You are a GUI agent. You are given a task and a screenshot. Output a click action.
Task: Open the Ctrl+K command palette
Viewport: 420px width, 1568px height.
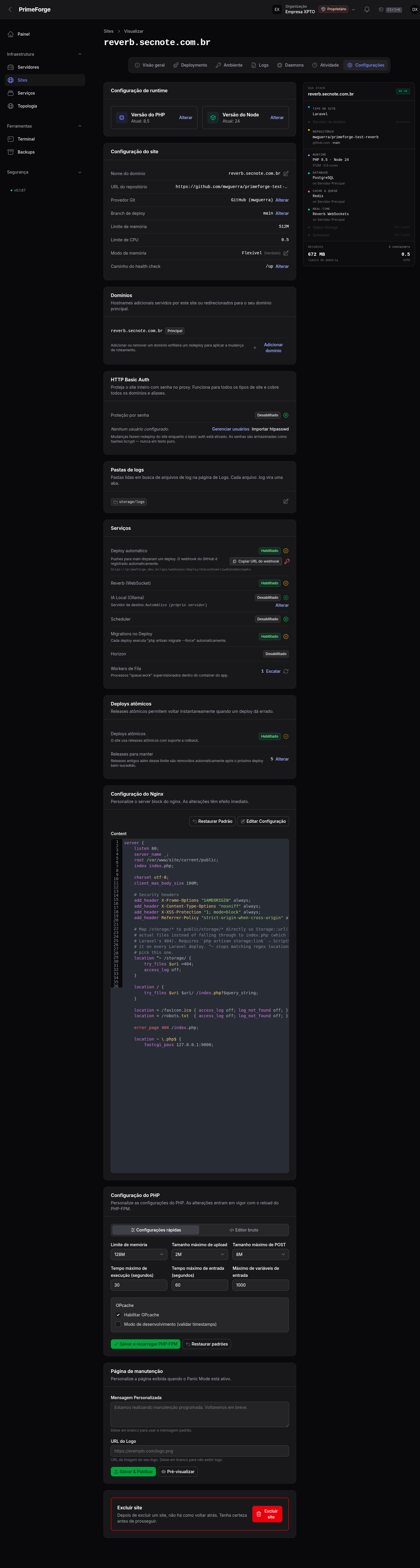point(390,10)
